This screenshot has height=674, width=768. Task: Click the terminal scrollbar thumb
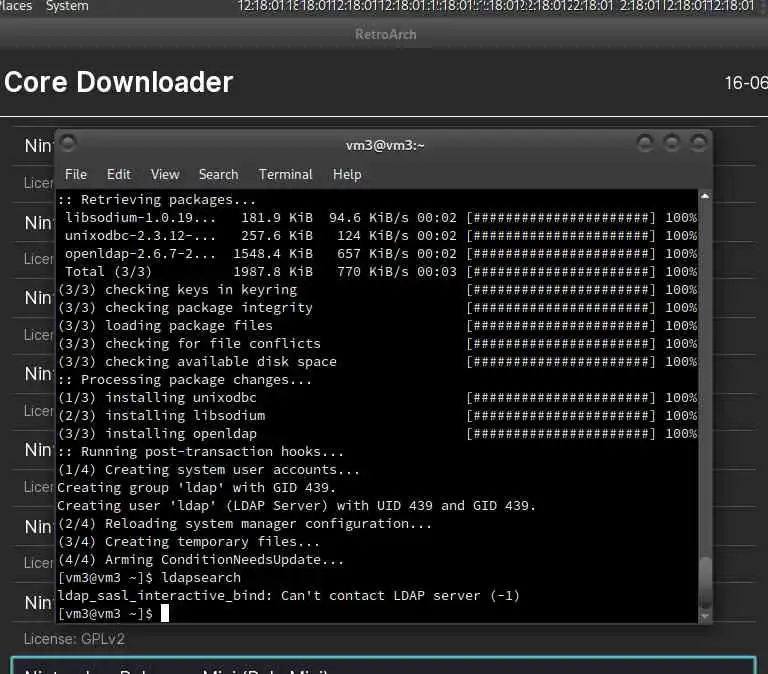705,583
